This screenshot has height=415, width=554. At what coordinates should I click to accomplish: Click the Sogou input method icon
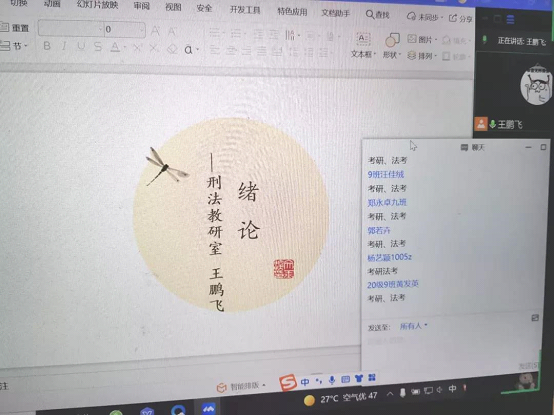pos(288,383)
